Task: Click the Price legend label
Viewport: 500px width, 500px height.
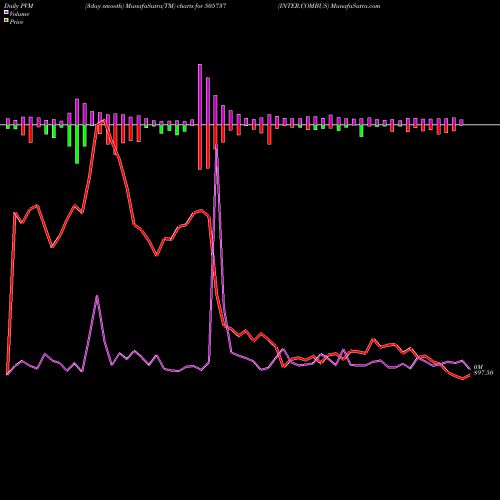Action: (16, 22)
